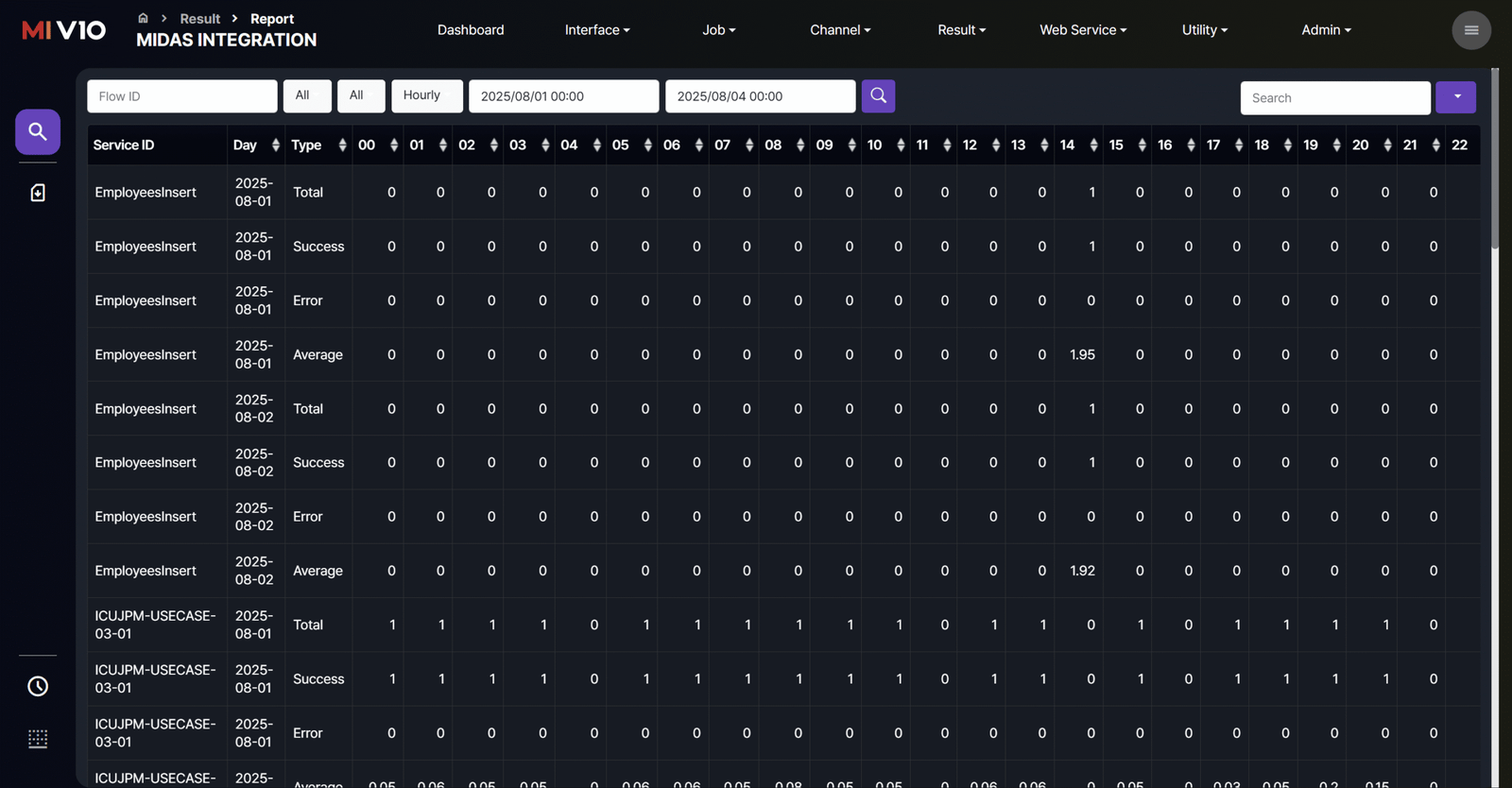Click the vertical scrollbar on right edge
This screenshot has height=788, width=1512.
click(x=1495, y=161)
